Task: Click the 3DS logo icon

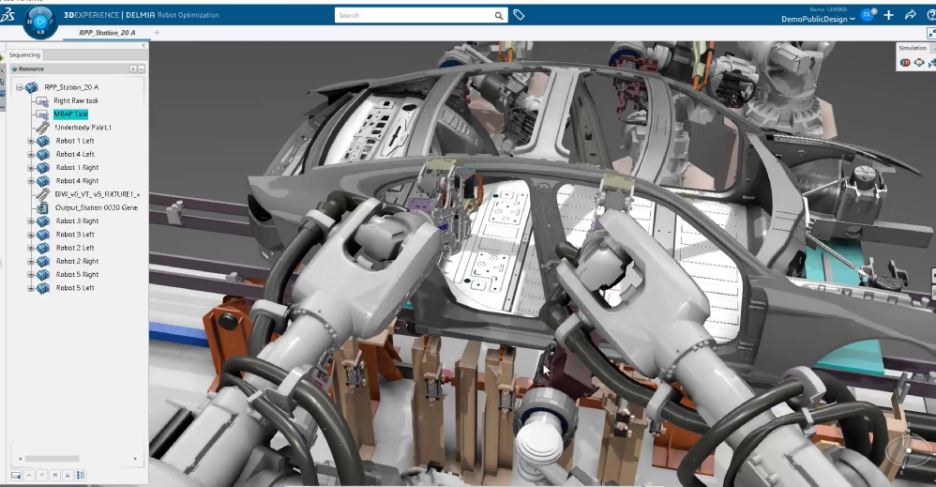Action: tap(7, 16)
